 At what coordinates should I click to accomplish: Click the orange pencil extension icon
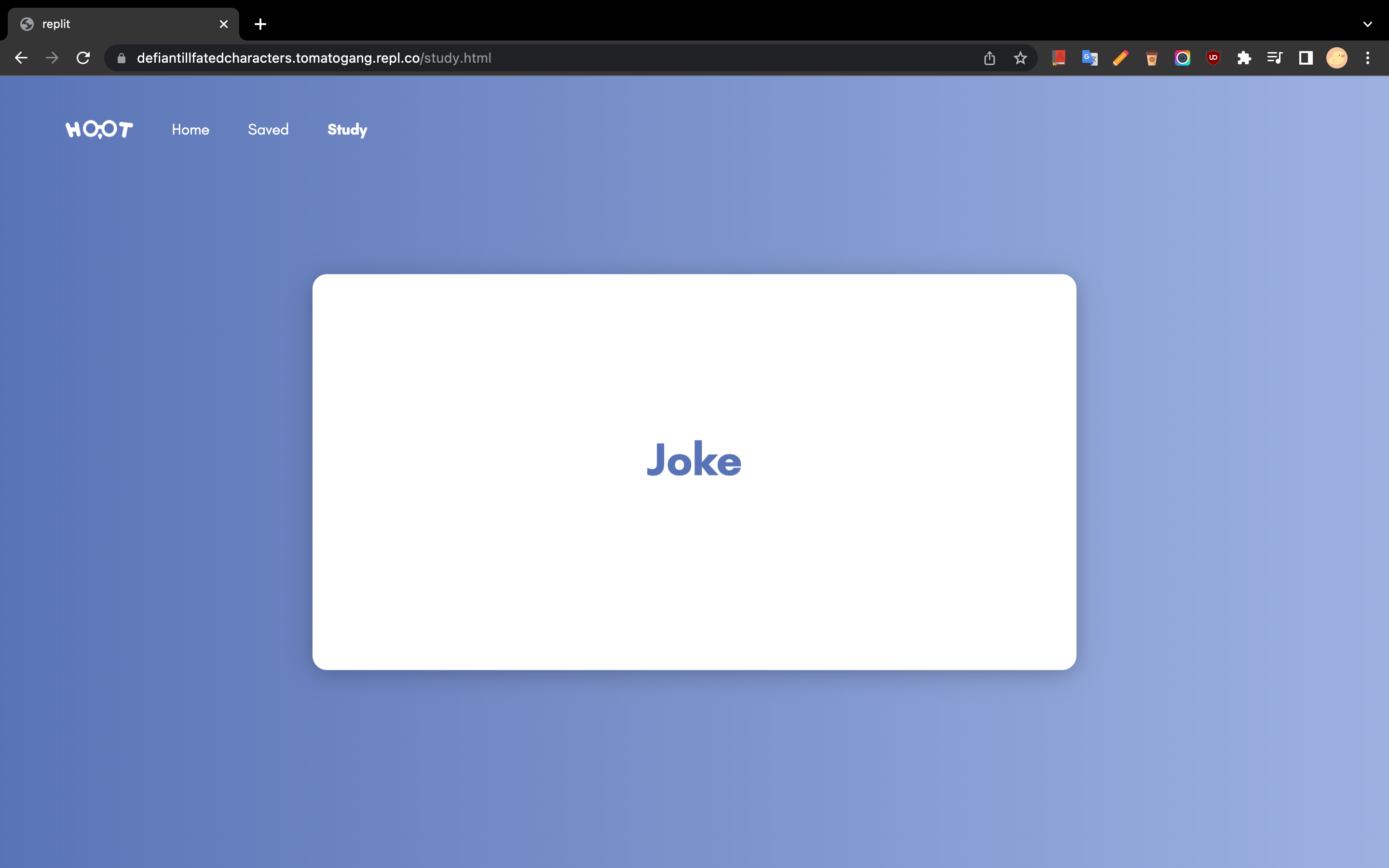coord(1120,58)
